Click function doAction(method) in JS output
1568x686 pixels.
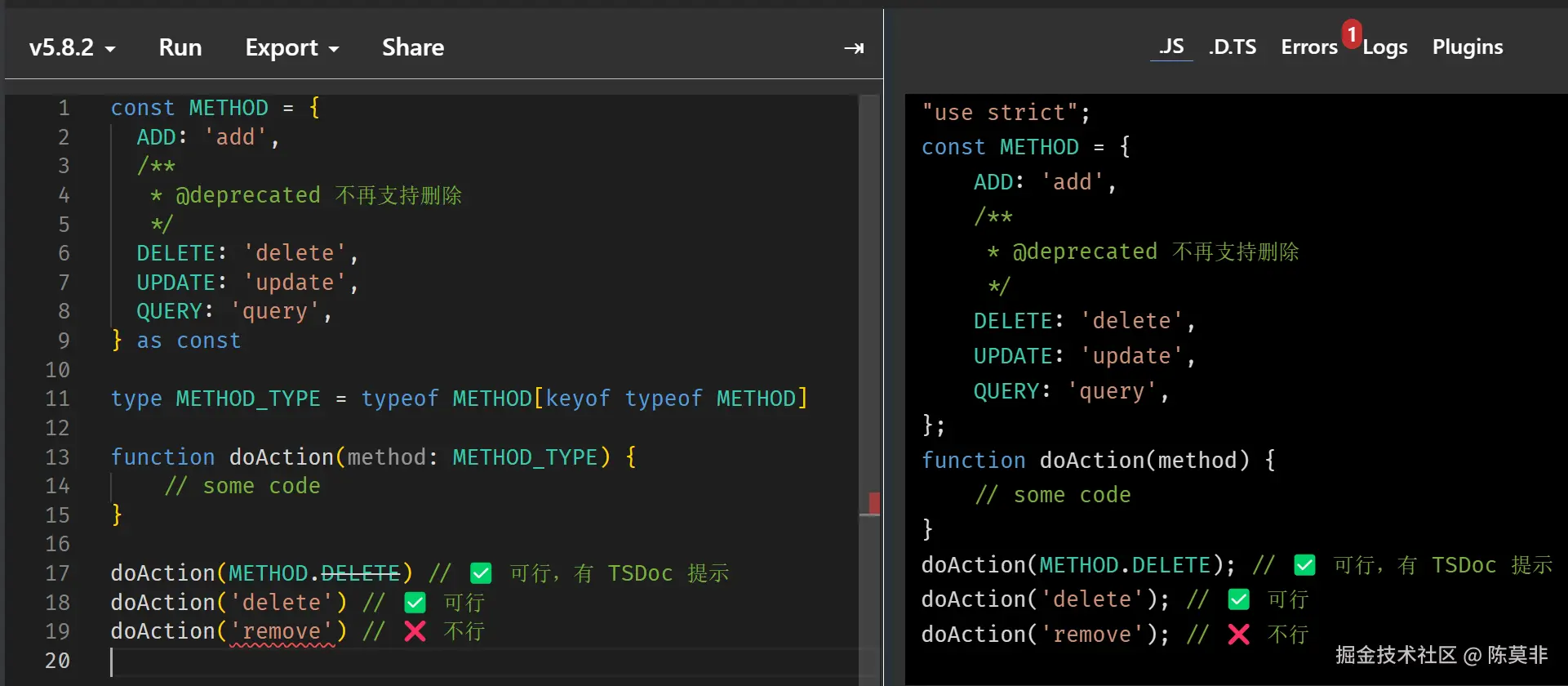(x=1086, y=461)
